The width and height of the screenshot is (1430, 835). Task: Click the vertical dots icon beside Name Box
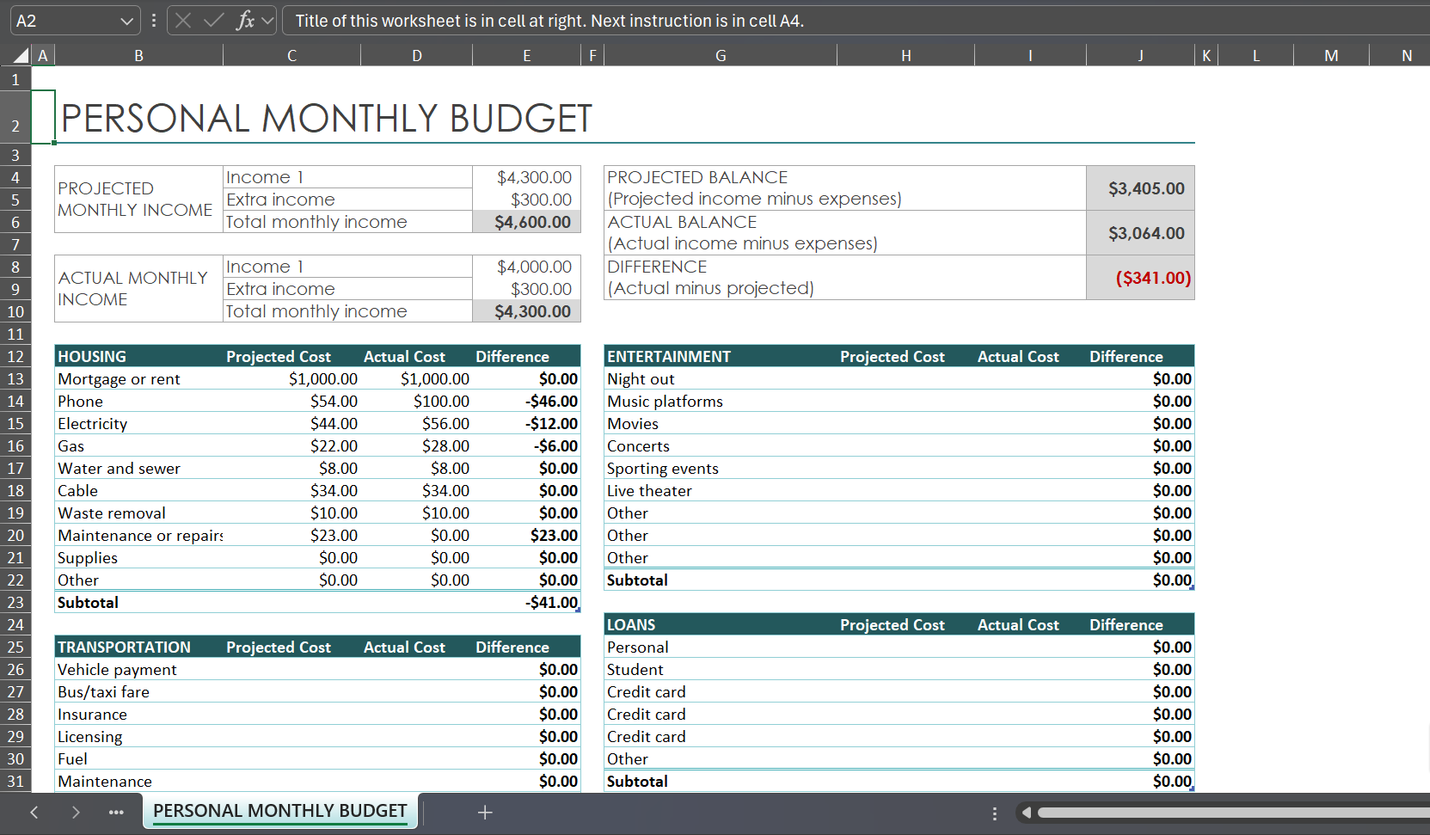tap(153, 20)
